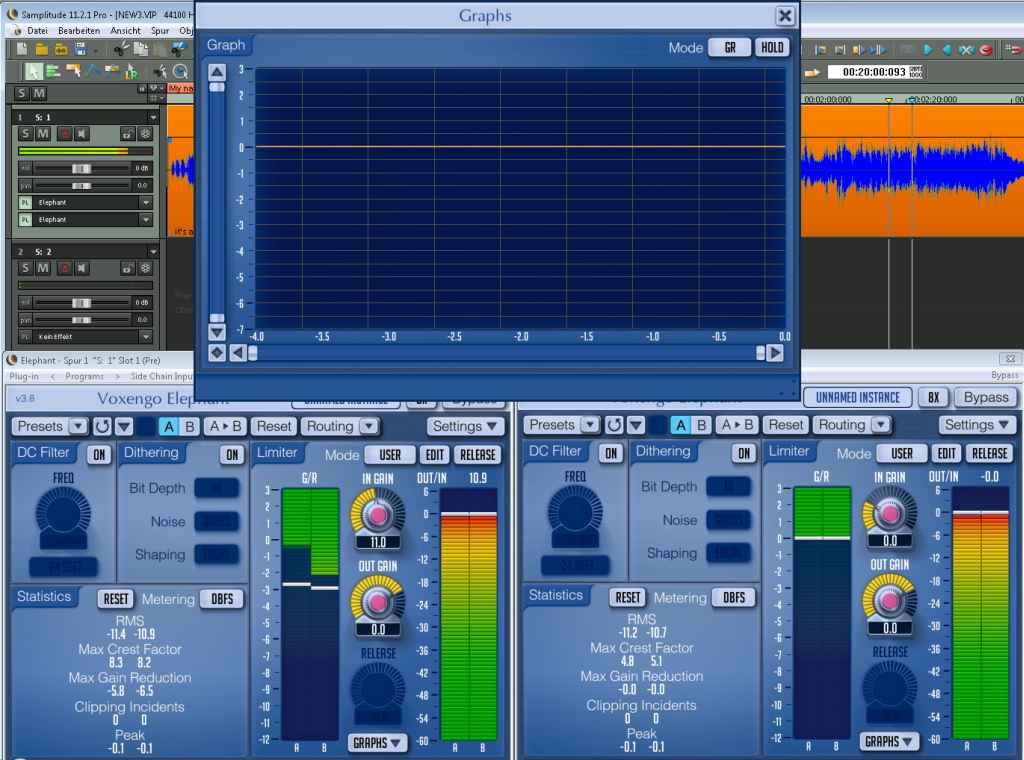Arm record on track S: 1

click(65, 134)
